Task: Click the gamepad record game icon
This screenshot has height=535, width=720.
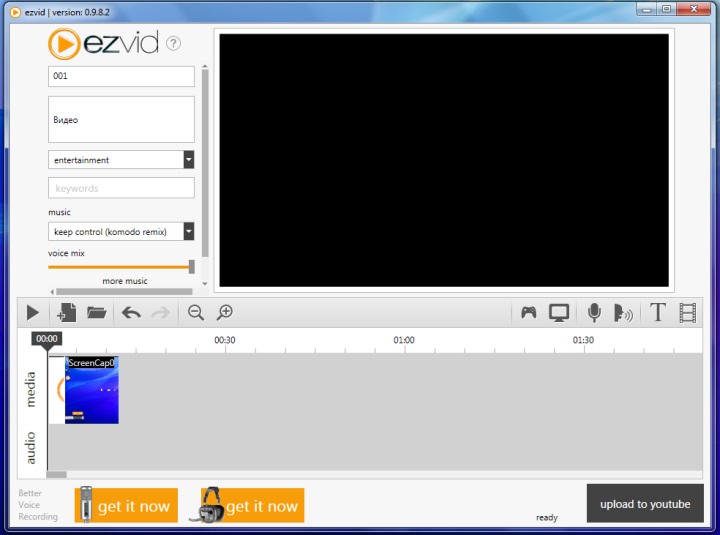Action: pyautogui.click(x=529, y=313)
